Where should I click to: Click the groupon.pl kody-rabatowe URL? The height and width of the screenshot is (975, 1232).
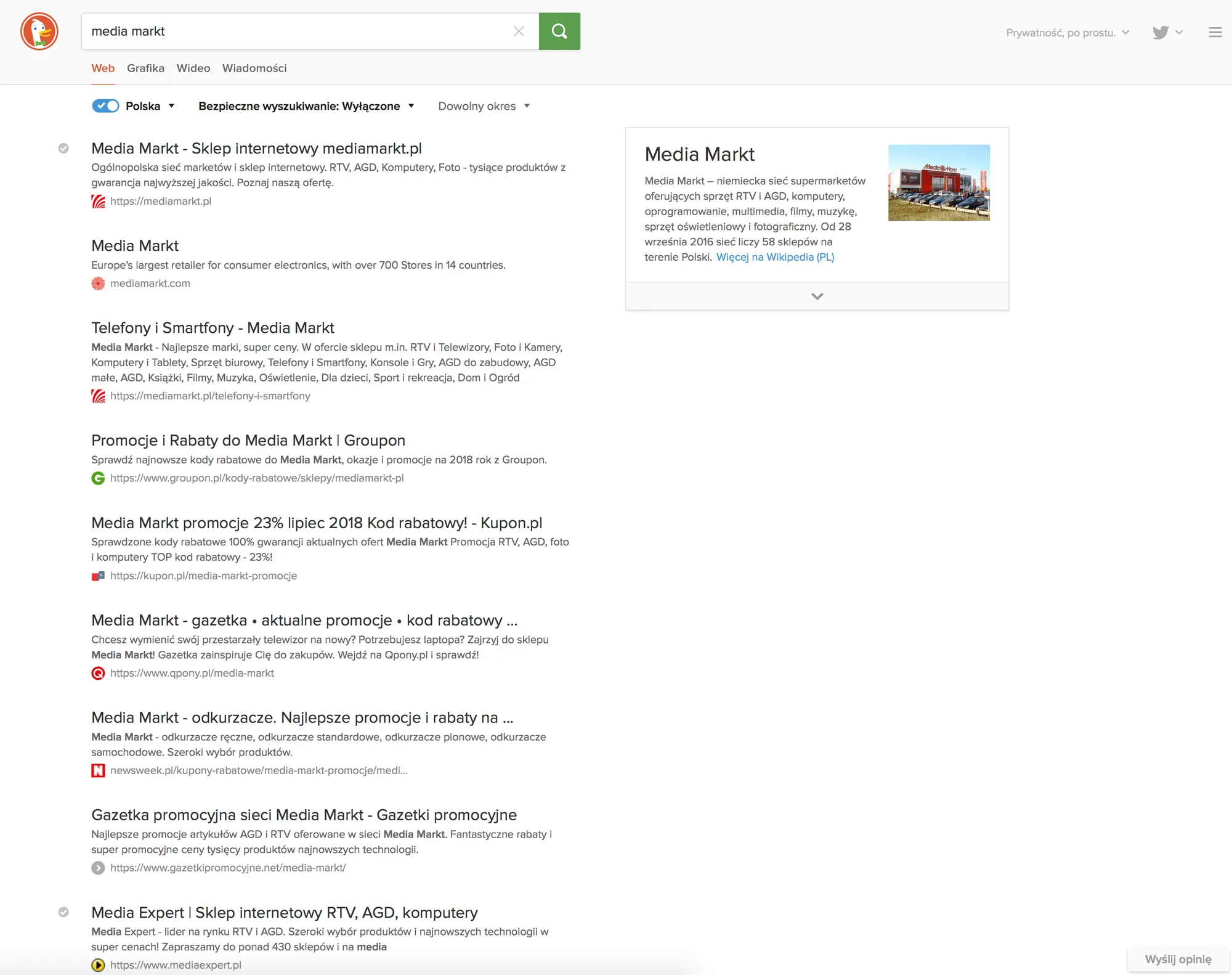click(x=257, y=478)
